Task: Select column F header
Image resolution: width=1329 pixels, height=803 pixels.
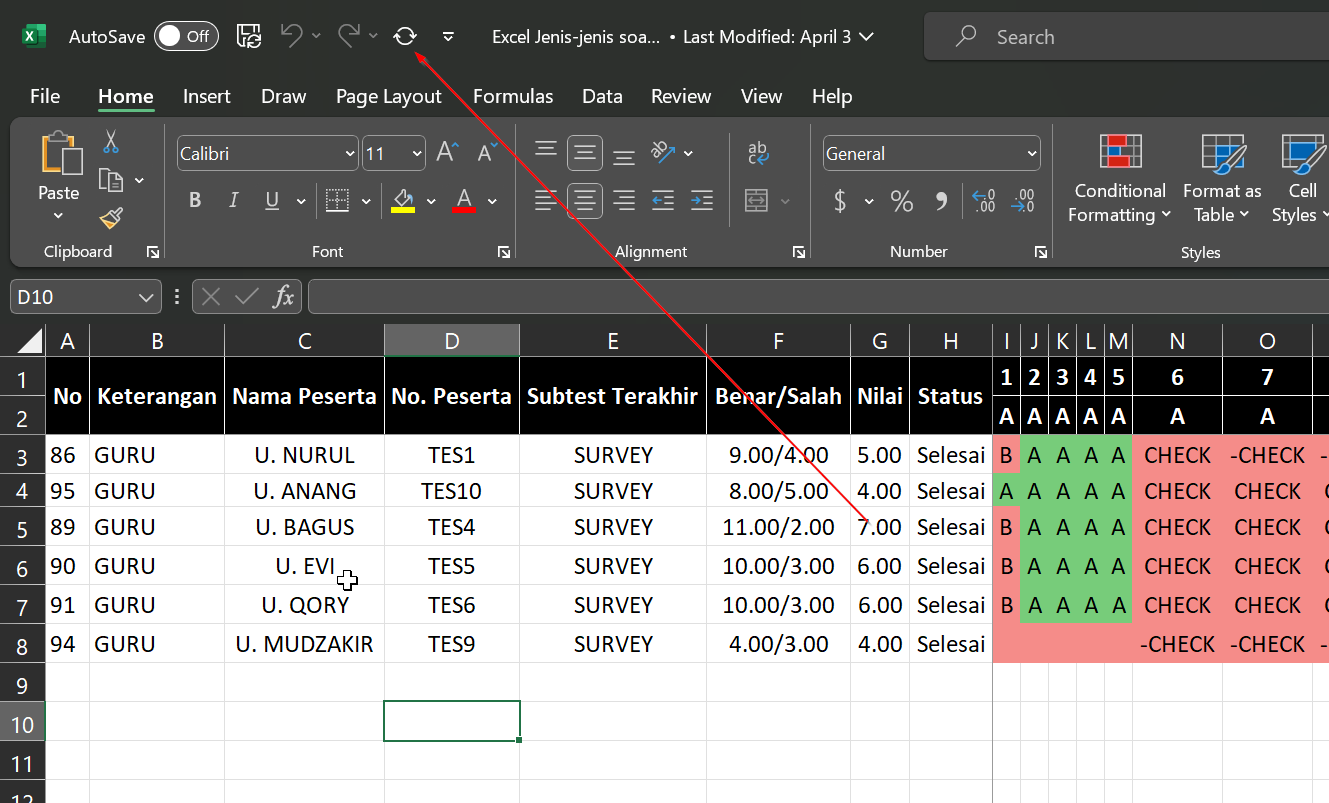Action: [778, 341]
